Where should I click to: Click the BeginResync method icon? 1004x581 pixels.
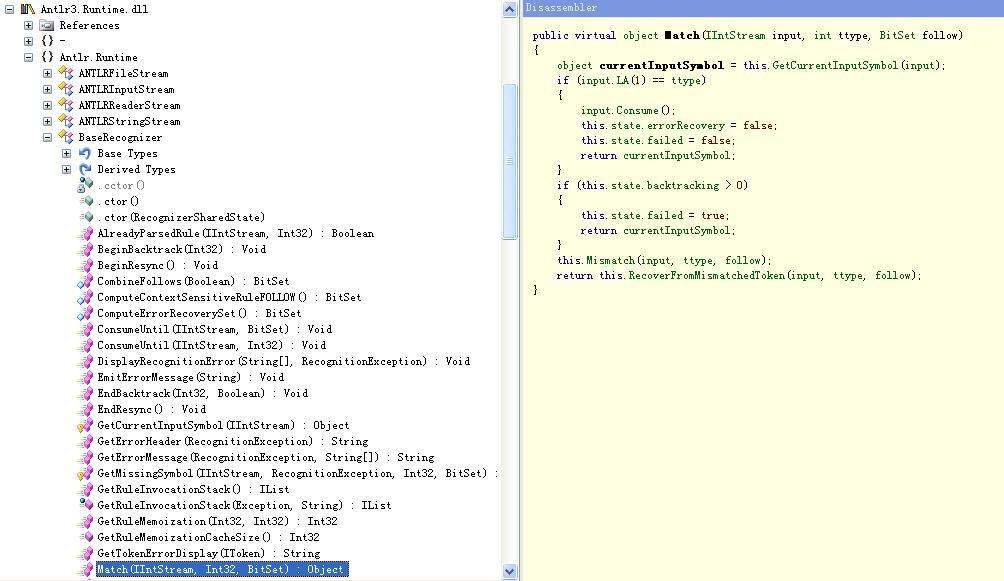pos(86,265)
